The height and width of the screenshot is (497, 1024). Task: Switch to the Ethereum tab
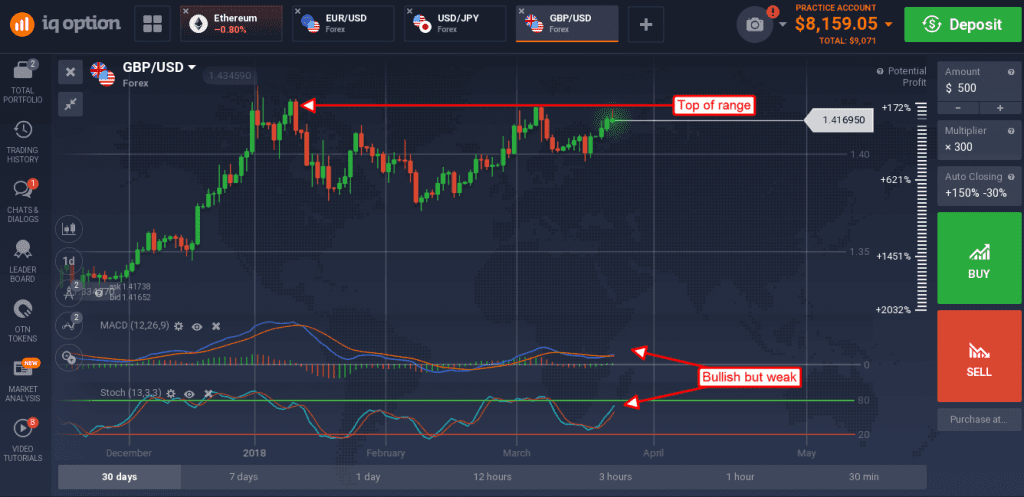[232, 24]
